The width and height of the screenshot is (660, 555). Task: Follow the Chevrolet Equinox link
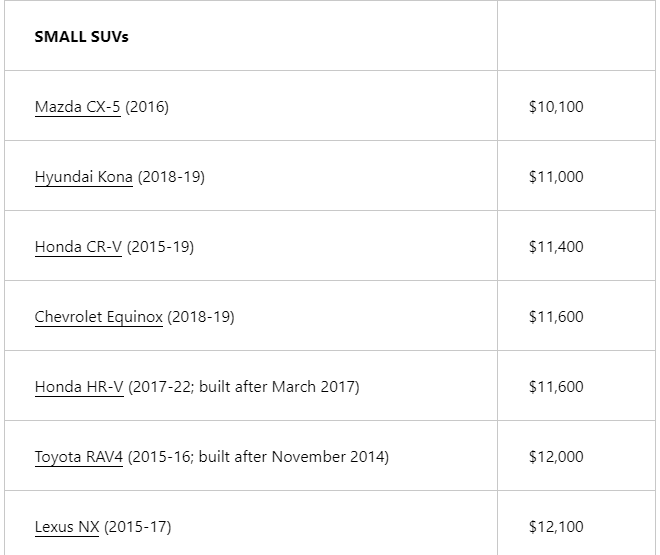point(98,317)
